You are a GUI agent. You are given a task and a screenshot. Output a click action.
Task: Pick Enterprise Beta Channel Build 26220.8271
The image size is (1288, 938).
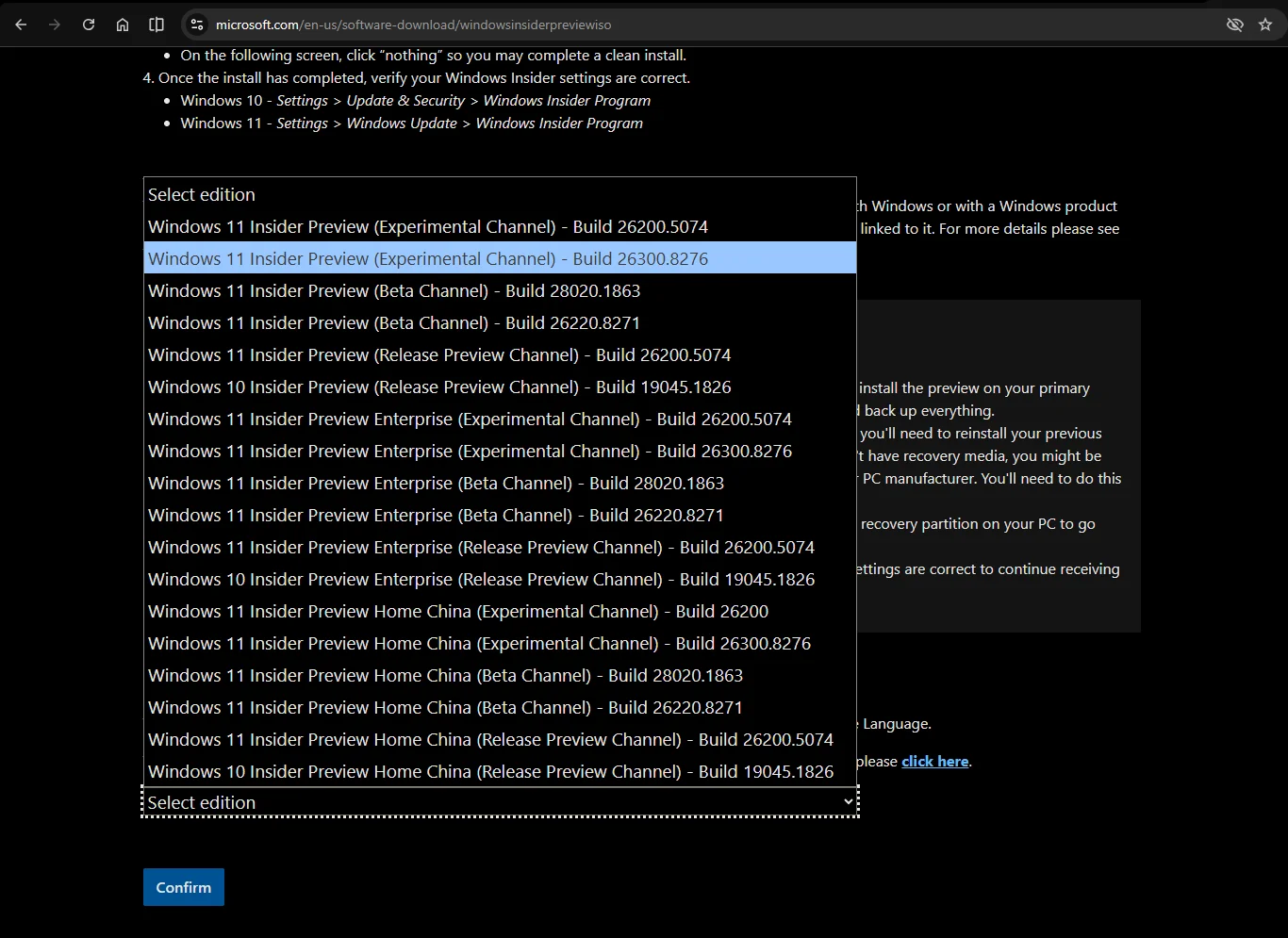pos(500,515)
